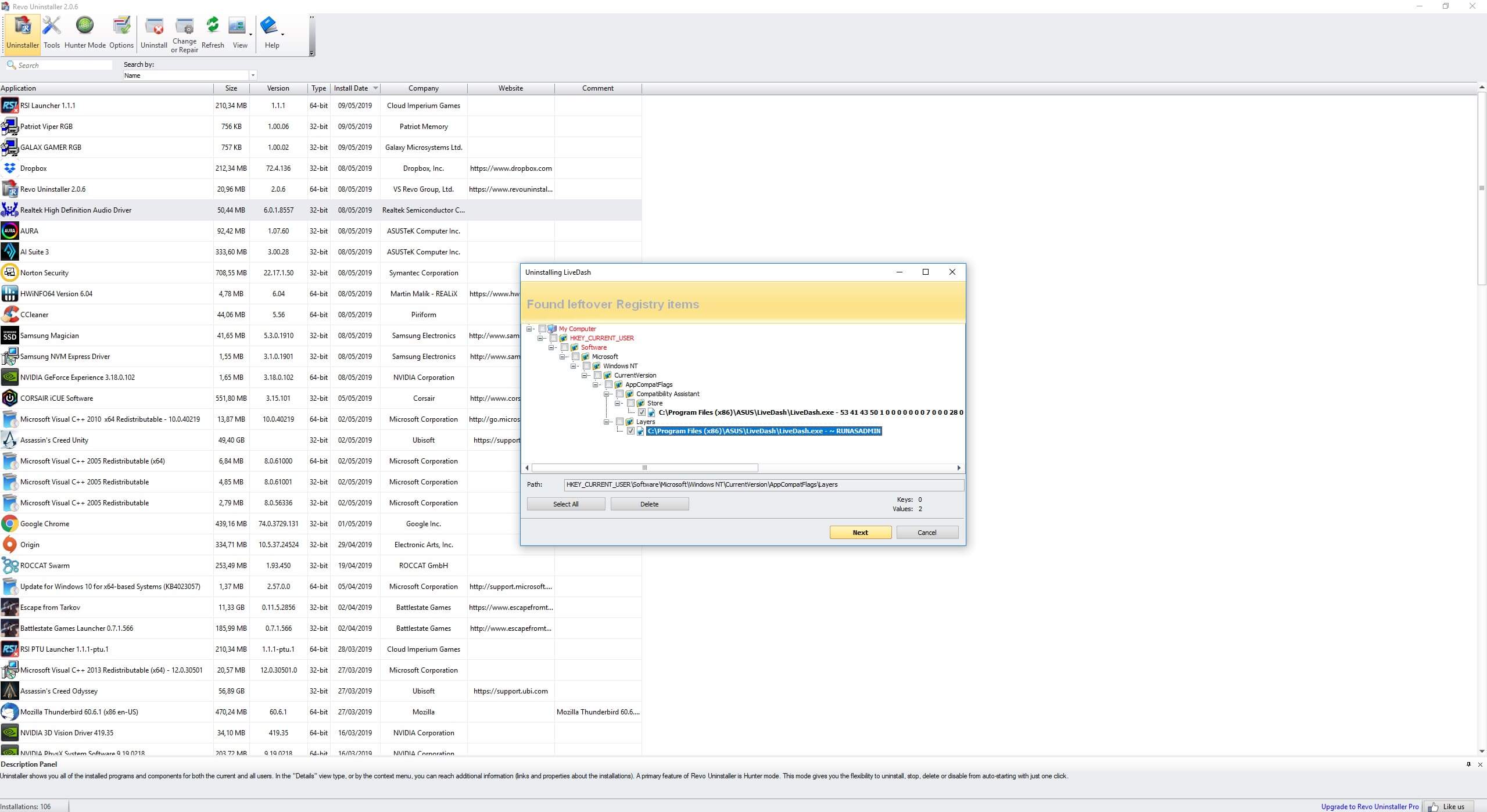Select the AI Suite 3 app icon
The width and height of the screenshot is (1487, 812).
(x=10, y=252)
